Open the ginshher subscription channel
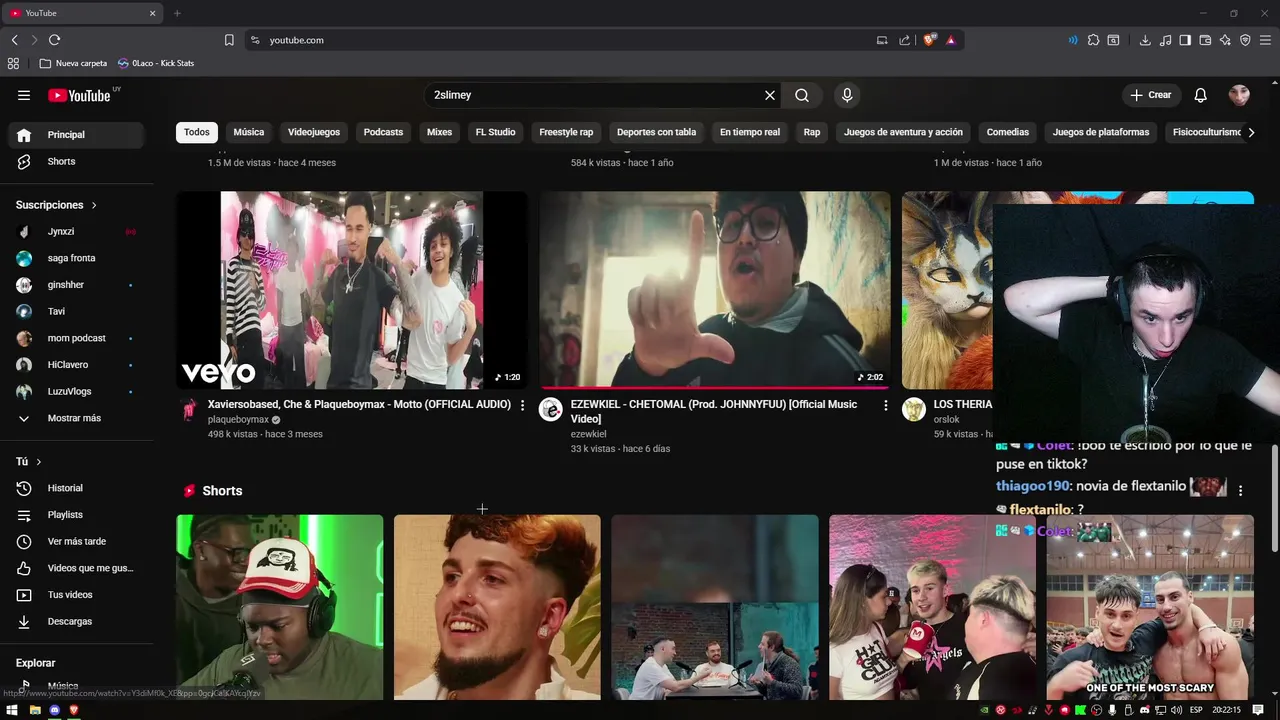This screenshot has height=720, width=1280. (76, 285)
